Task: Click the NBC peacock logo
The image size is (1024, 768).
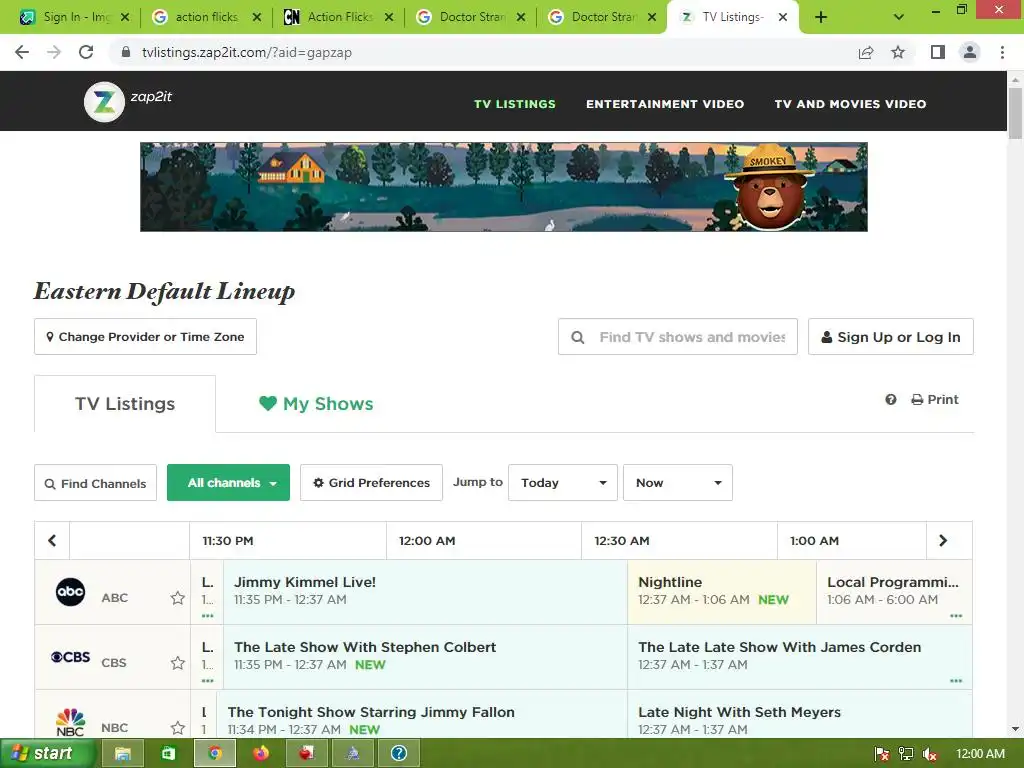Action: point(71,722)
